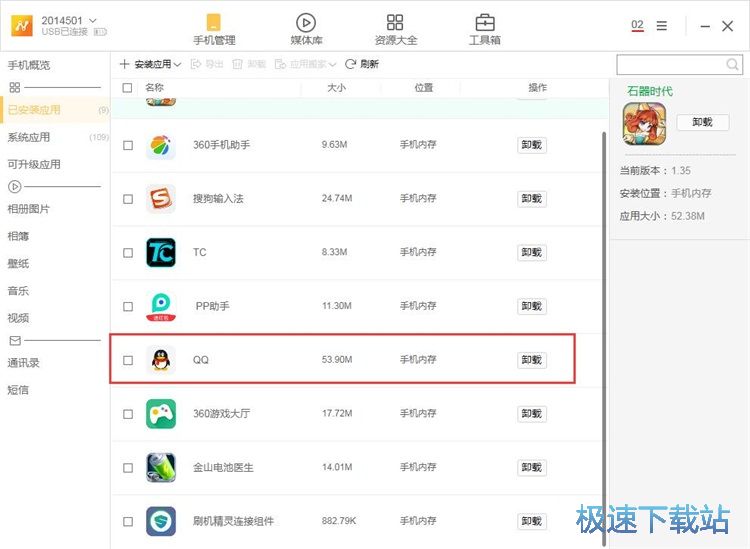The height and width of the screenshot is (549, 750).
Task: Click 卸载 button for 石器时代
Action: click(x=702, y=122)
